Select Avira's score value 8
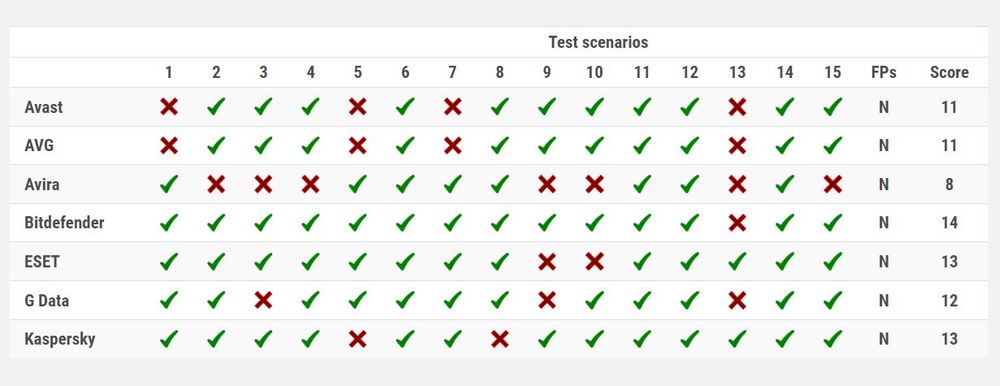Image resolution: width=1000 pixels, height=386 pixels. pos(949,184)
